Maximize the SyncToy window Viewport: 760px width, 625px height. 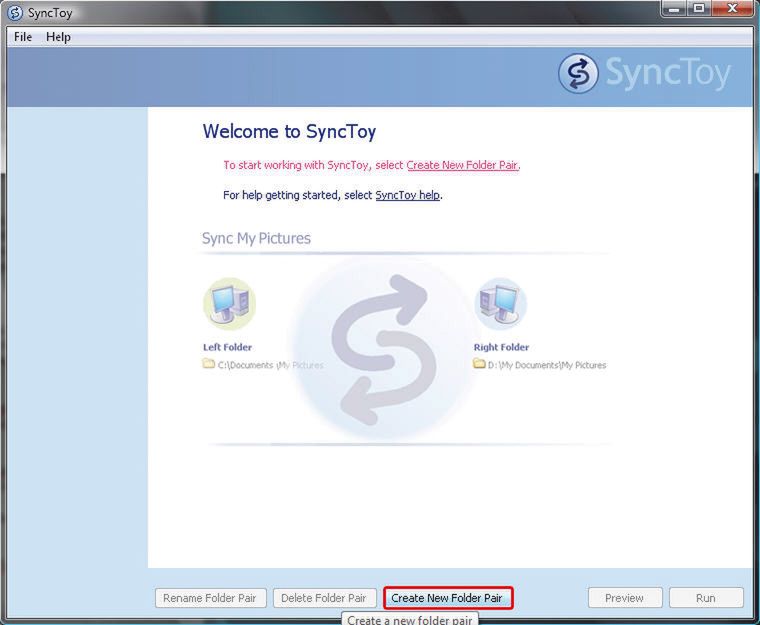698,8
